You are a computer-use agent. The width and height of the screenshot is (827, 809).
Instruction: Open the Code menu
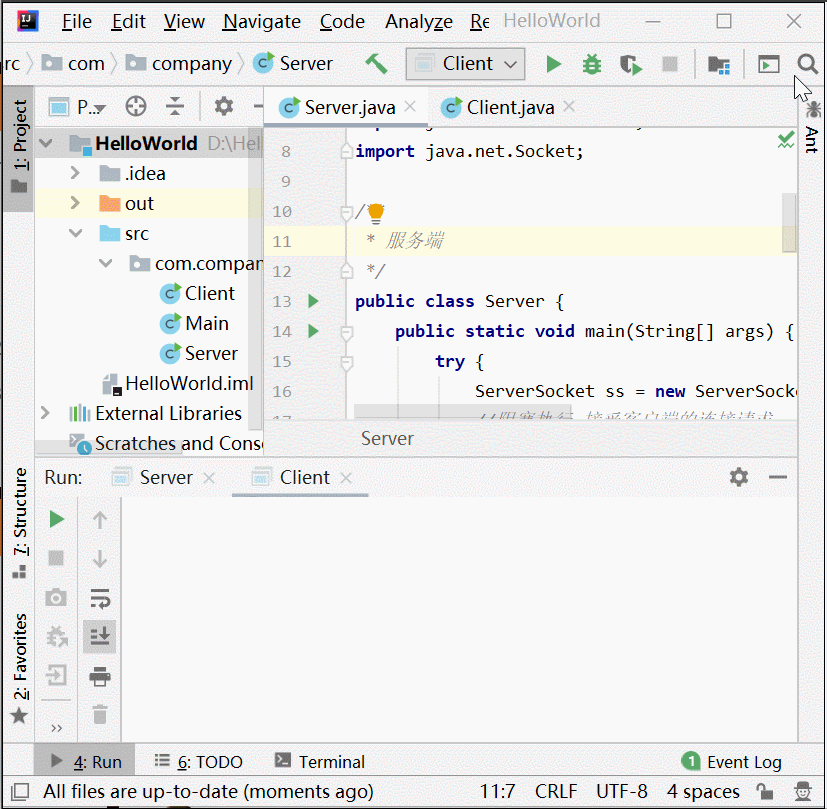pyautogui.click(x=342, y=22)
